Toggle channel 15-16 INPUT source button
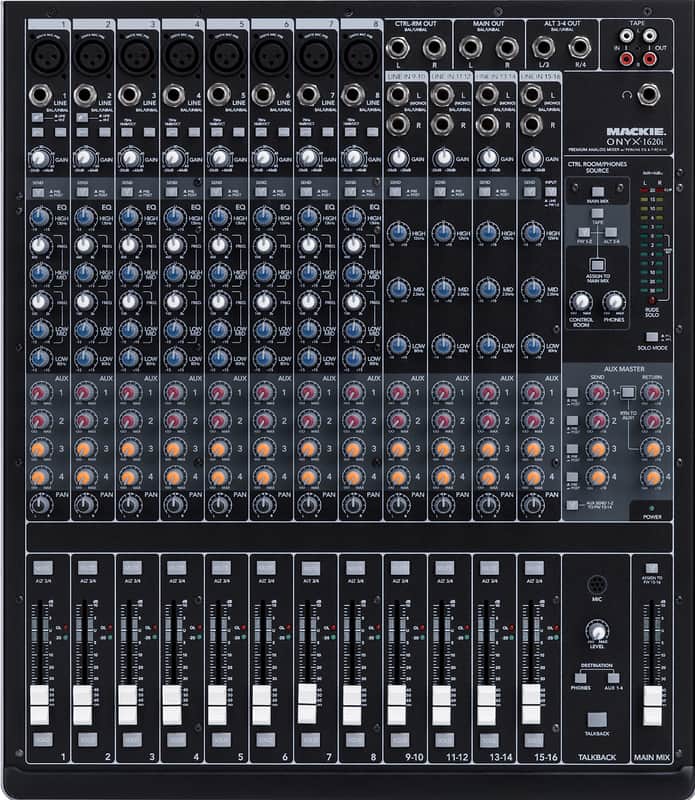The height and width of the screenshot is (800, 695). tap(551, 192)
